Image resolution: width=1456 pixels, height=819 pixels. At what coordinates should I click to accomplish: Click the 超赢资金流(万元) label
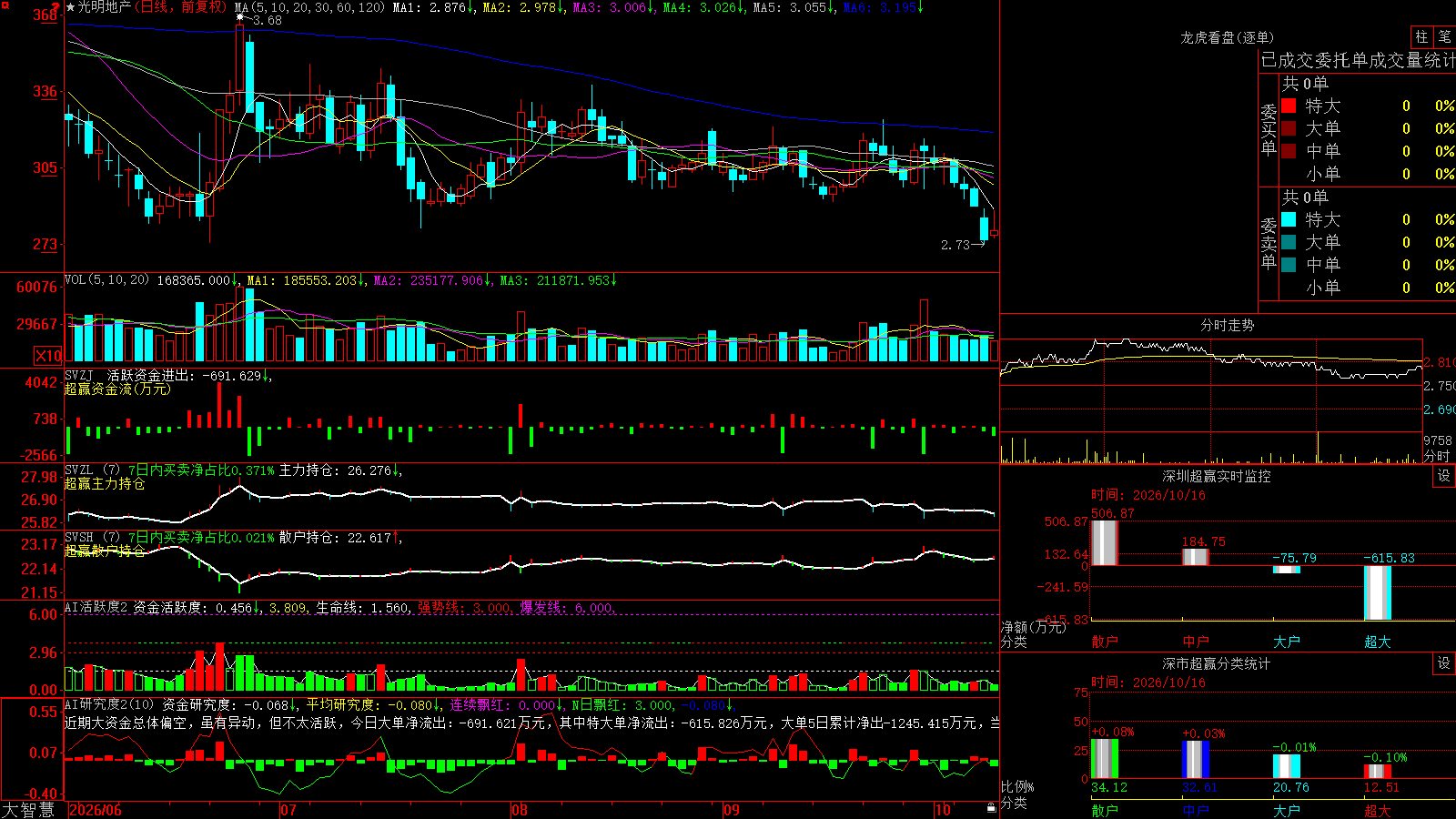pyautogui.click(x=117, y=389)
